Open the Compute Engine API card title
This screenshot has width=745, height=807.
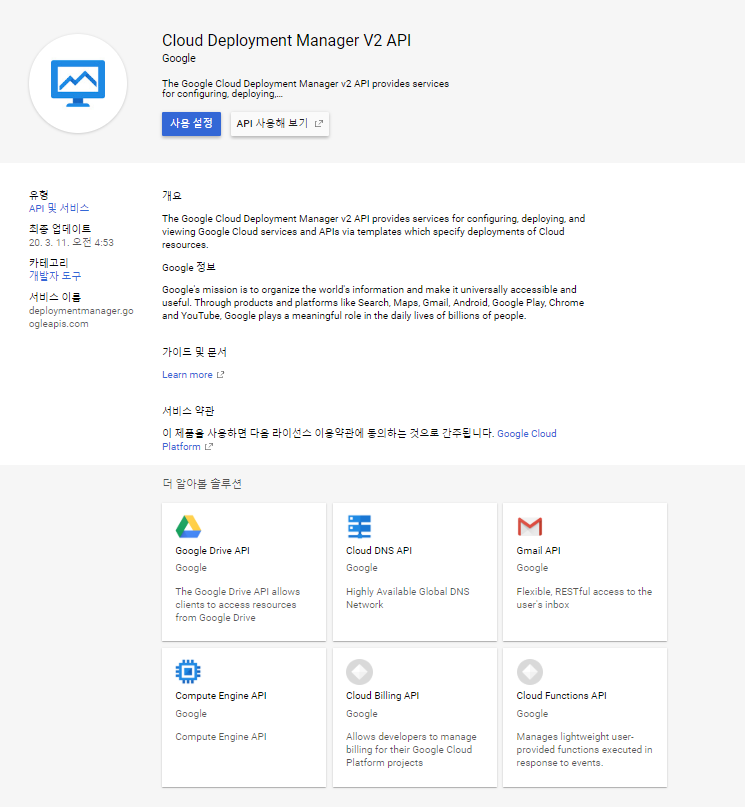click(221, 695)
